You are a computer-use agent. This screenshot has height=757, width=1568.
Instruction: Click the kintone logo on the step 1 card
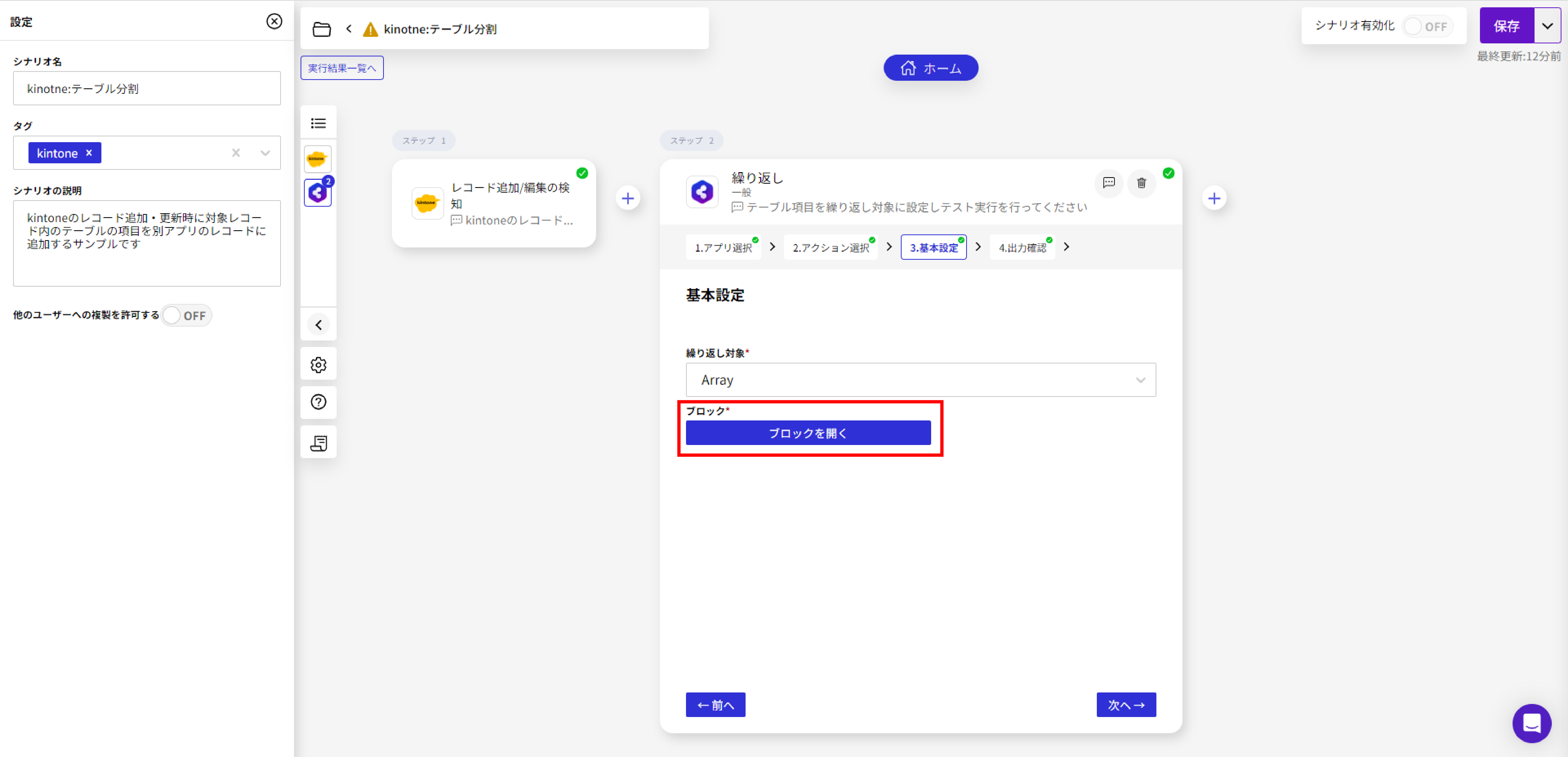[x=427, y=203]
